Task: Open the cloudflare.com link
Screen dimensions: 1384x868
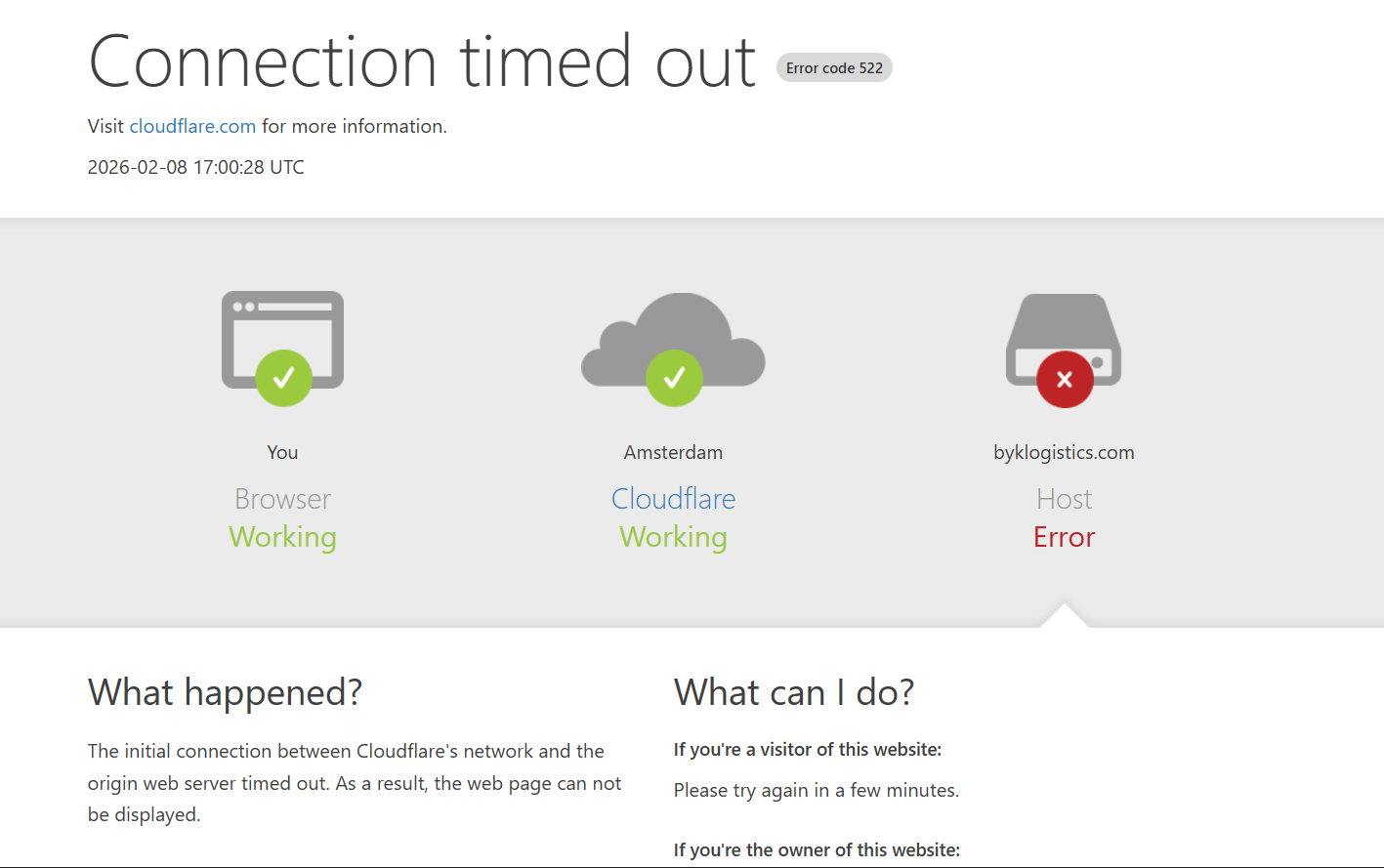Action: pyautogui.click(x=192, y=126)
